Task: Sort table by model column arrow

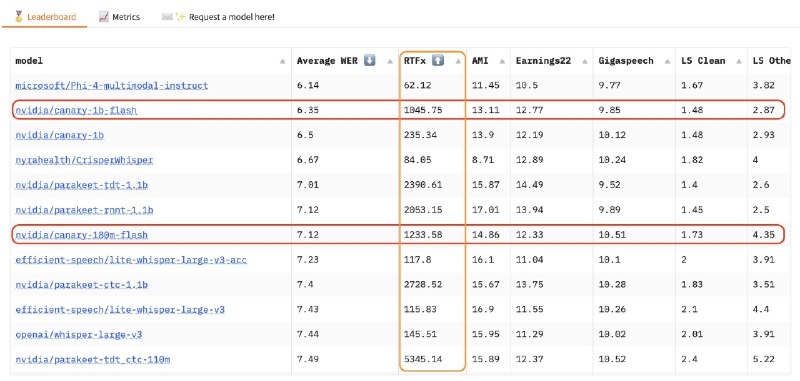Action: click(282, 61)
